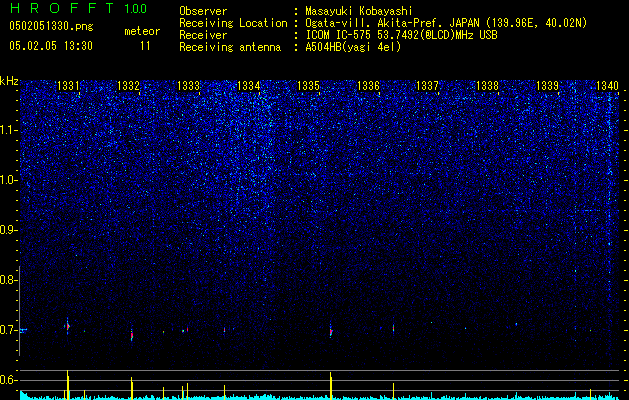
Task: Click the Receiving Location label
Action: tap(233, 24)
